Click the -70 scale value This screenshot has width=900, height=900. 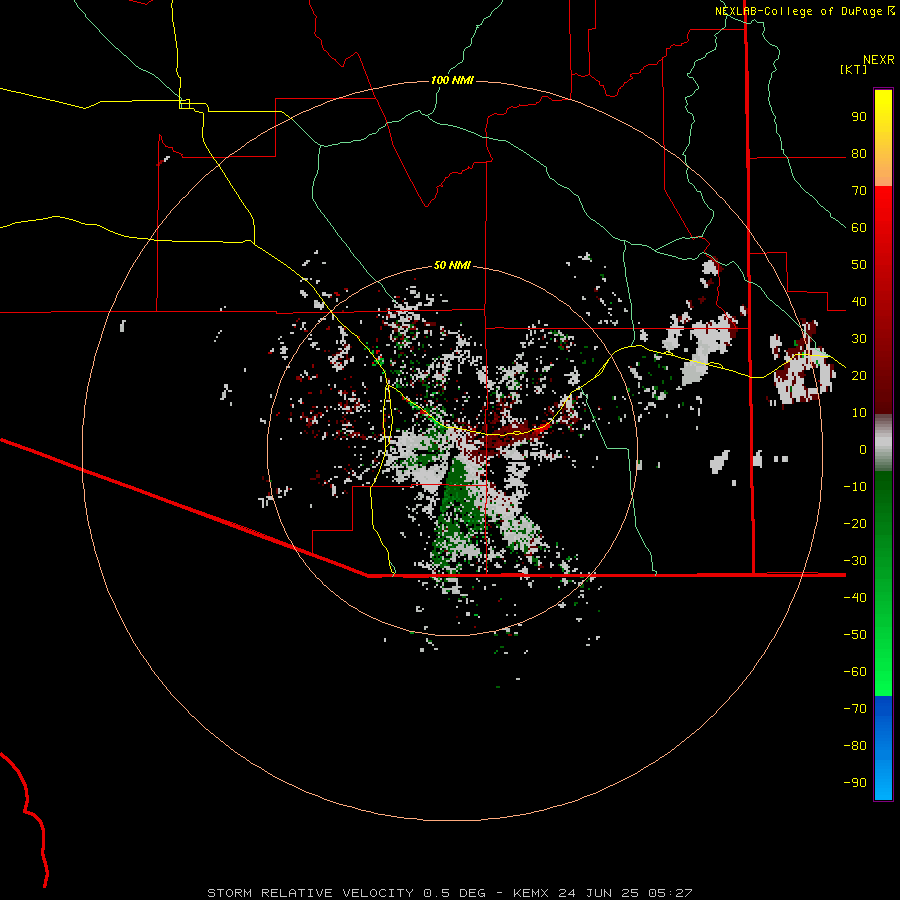[x=855, y=708]
